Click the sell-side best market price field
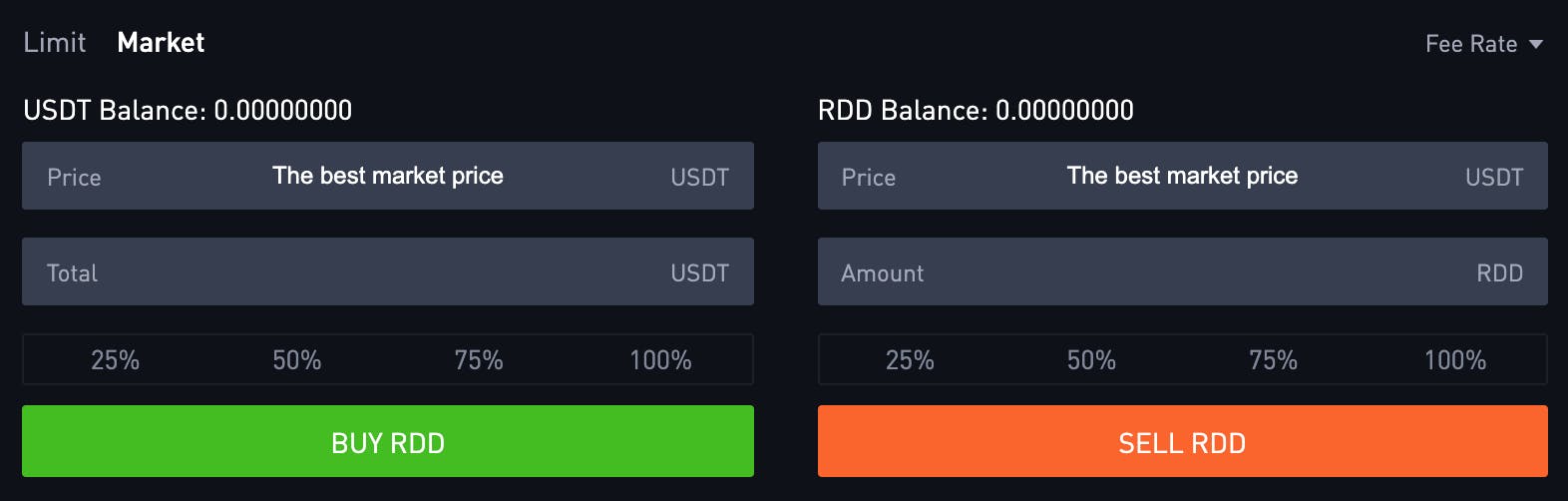 pyautogui.click(x=1182, y=176)
